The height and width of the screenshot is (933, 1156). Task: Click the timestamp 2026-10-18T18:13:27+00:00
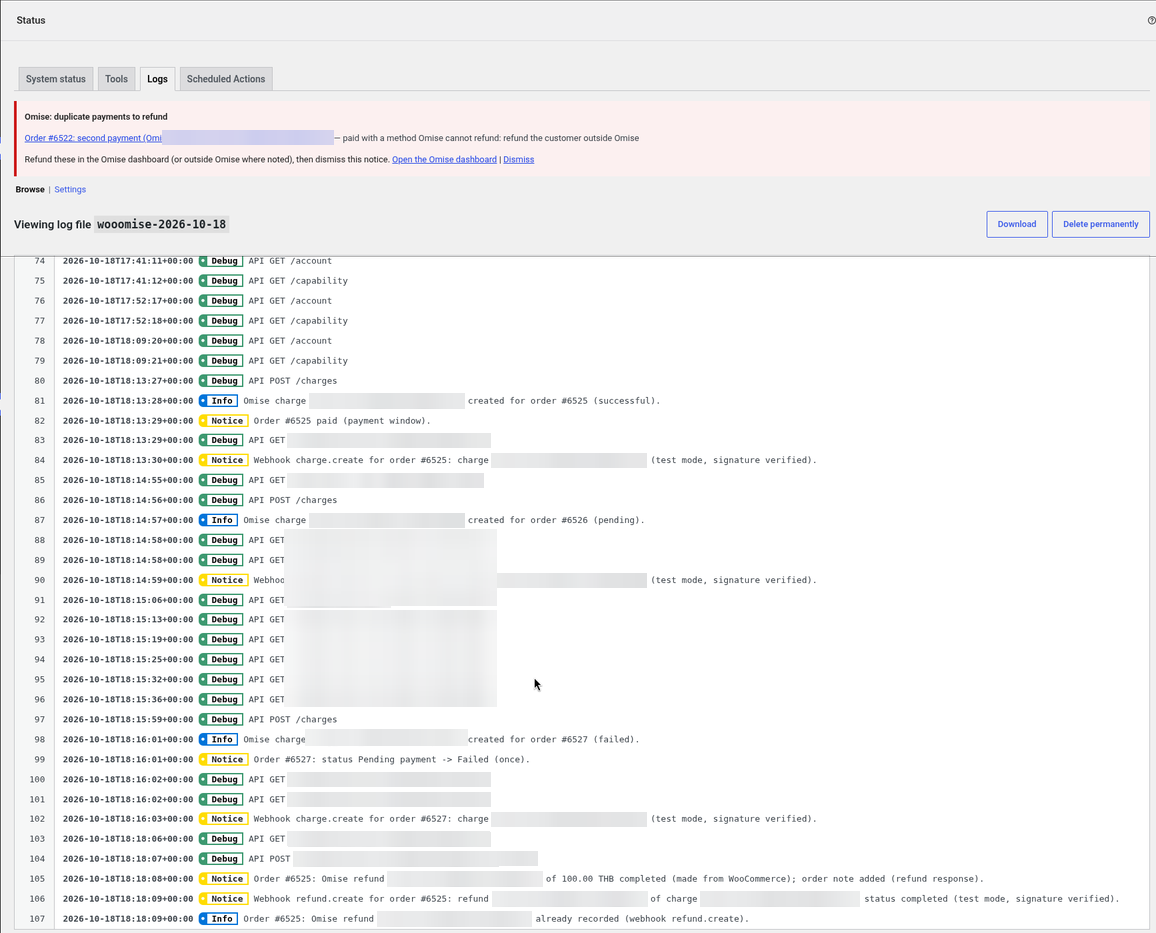click(x=128, y=381)
